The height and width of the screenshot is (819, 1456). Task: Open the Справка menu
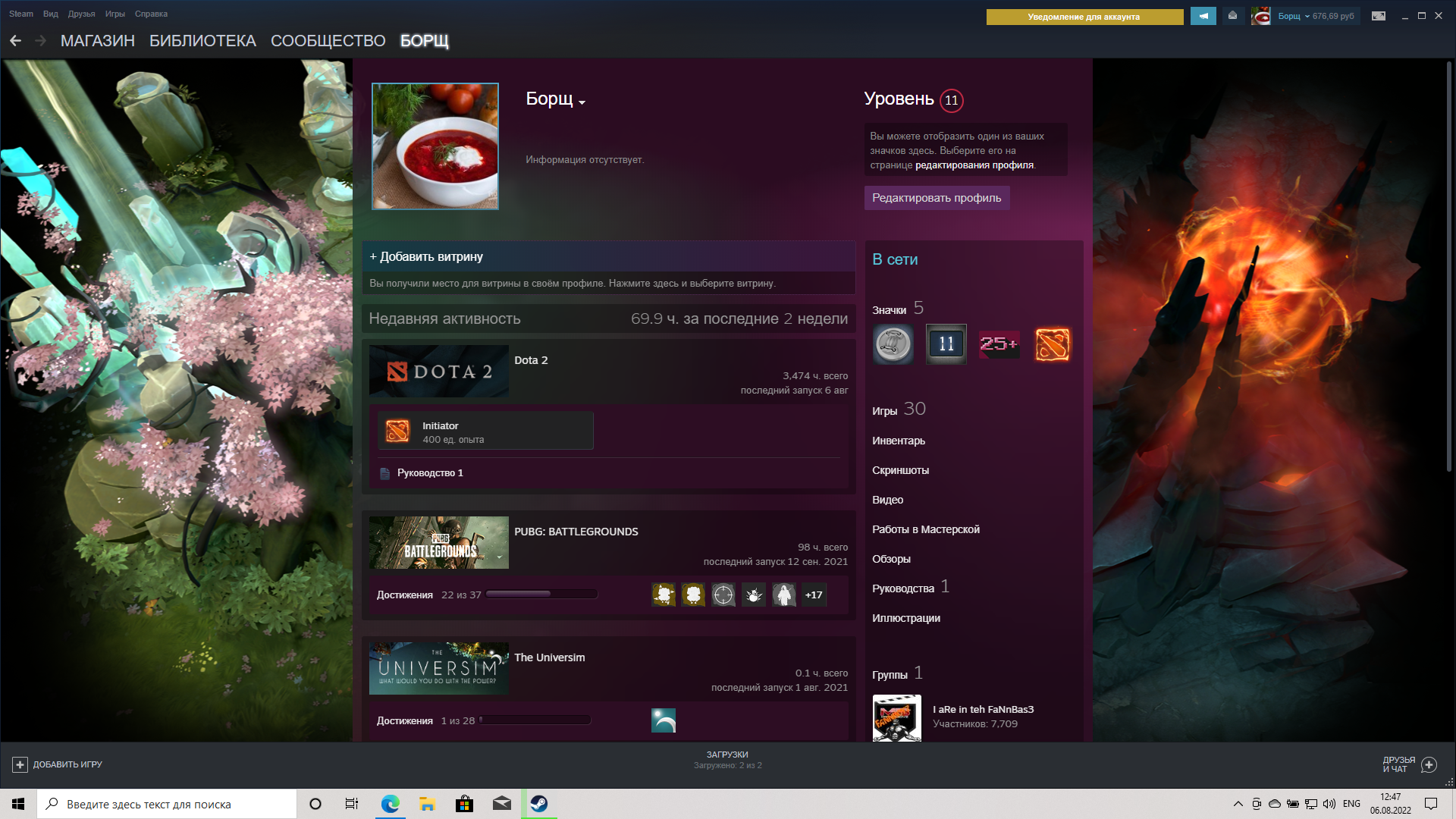point(151,14)
